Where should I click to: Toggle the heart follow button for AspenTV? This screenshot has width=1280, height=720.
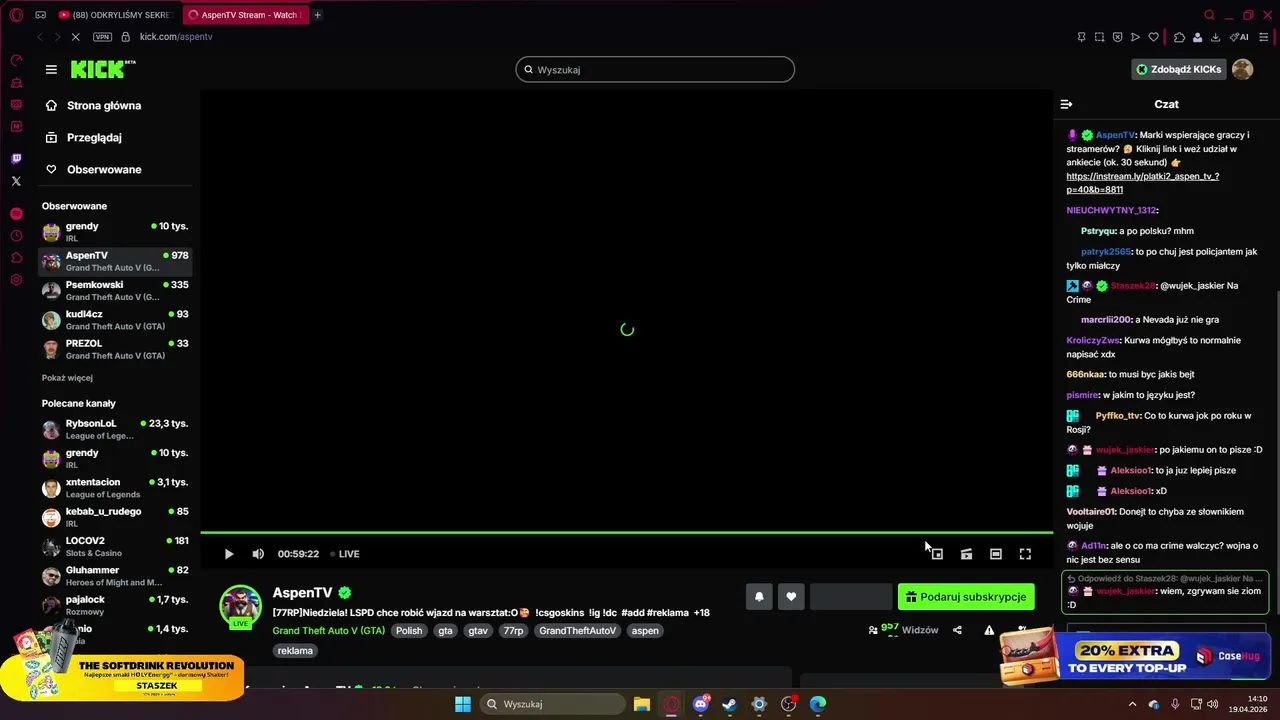coord(791,597)
